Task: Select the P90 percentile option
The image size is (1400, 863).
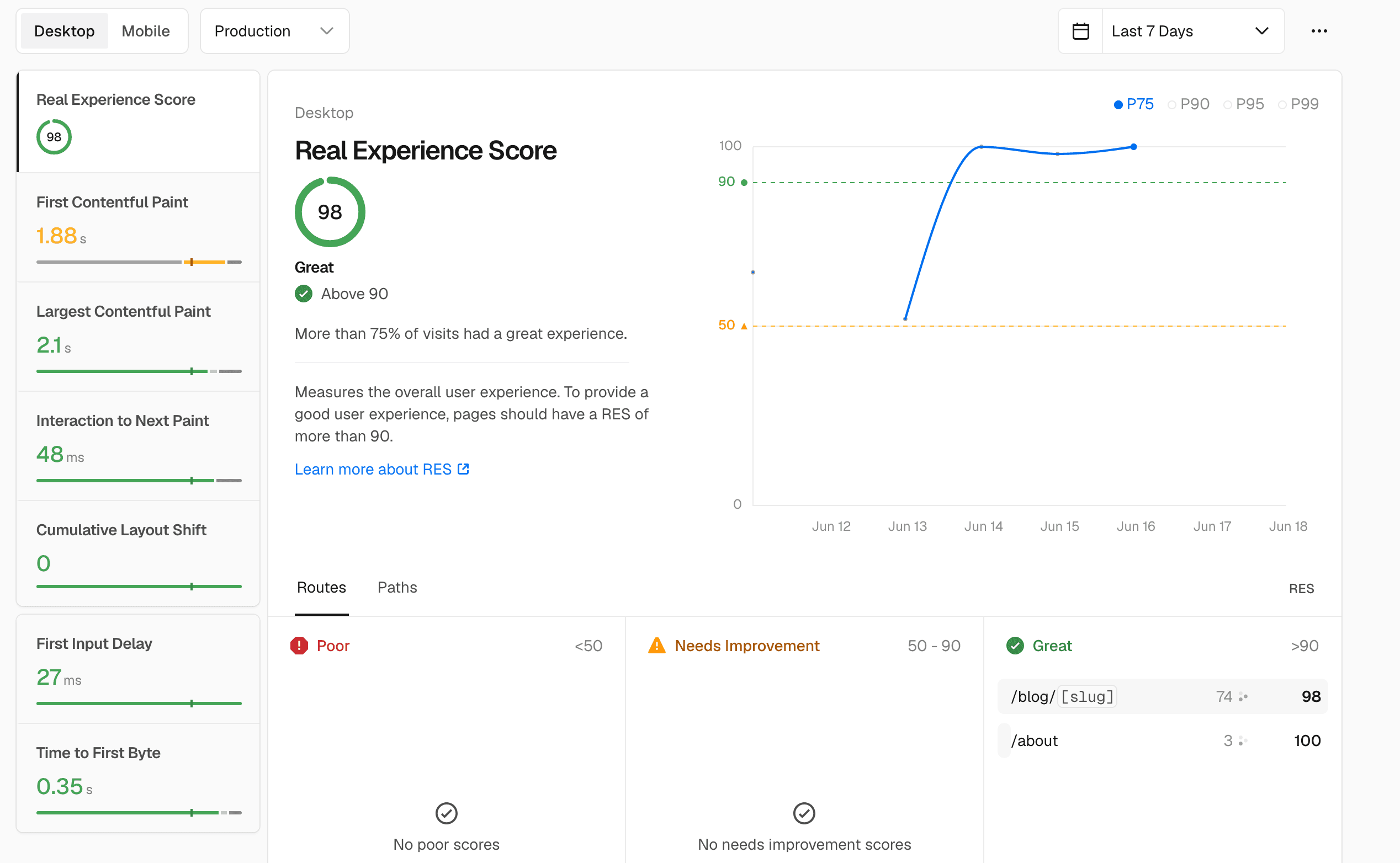Action: point(1189,104)
